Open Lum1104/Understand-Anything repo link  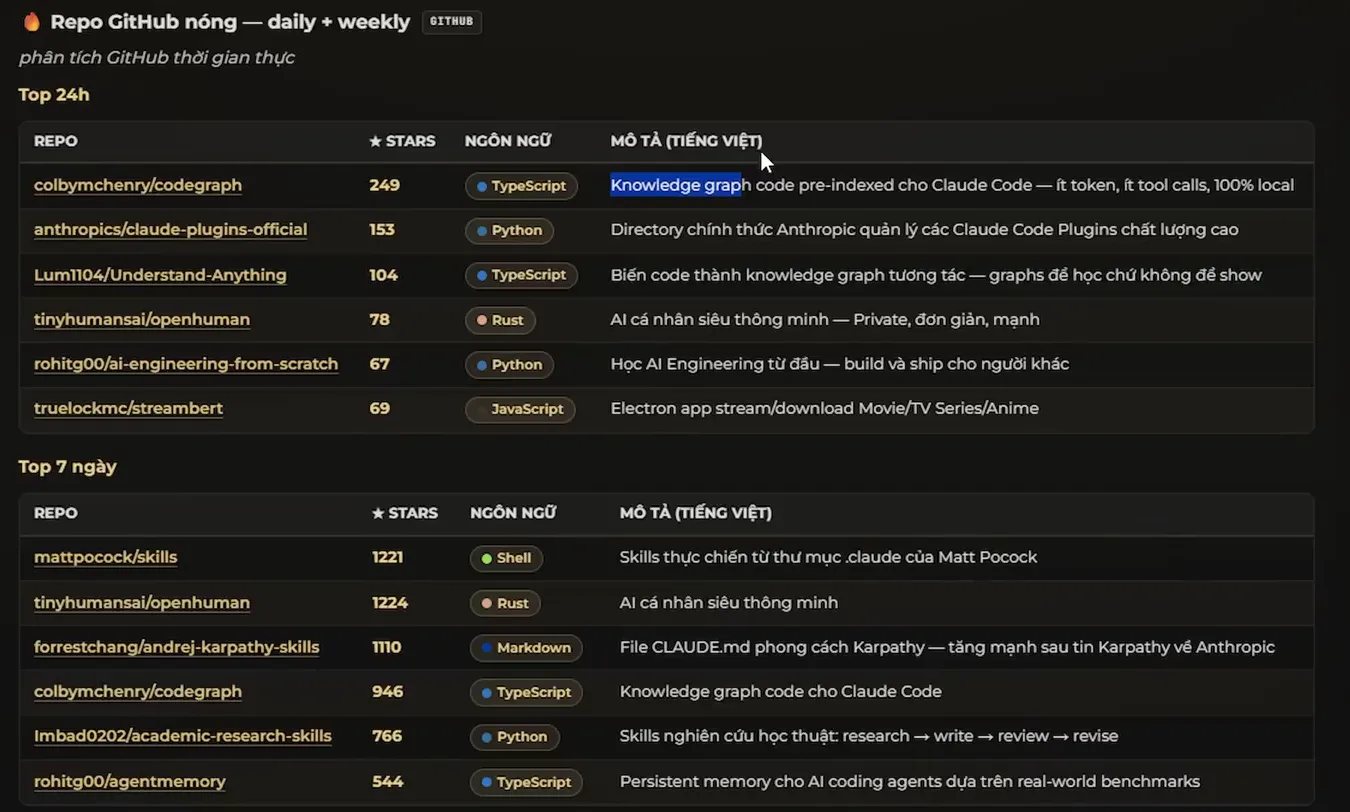[160, 275]
